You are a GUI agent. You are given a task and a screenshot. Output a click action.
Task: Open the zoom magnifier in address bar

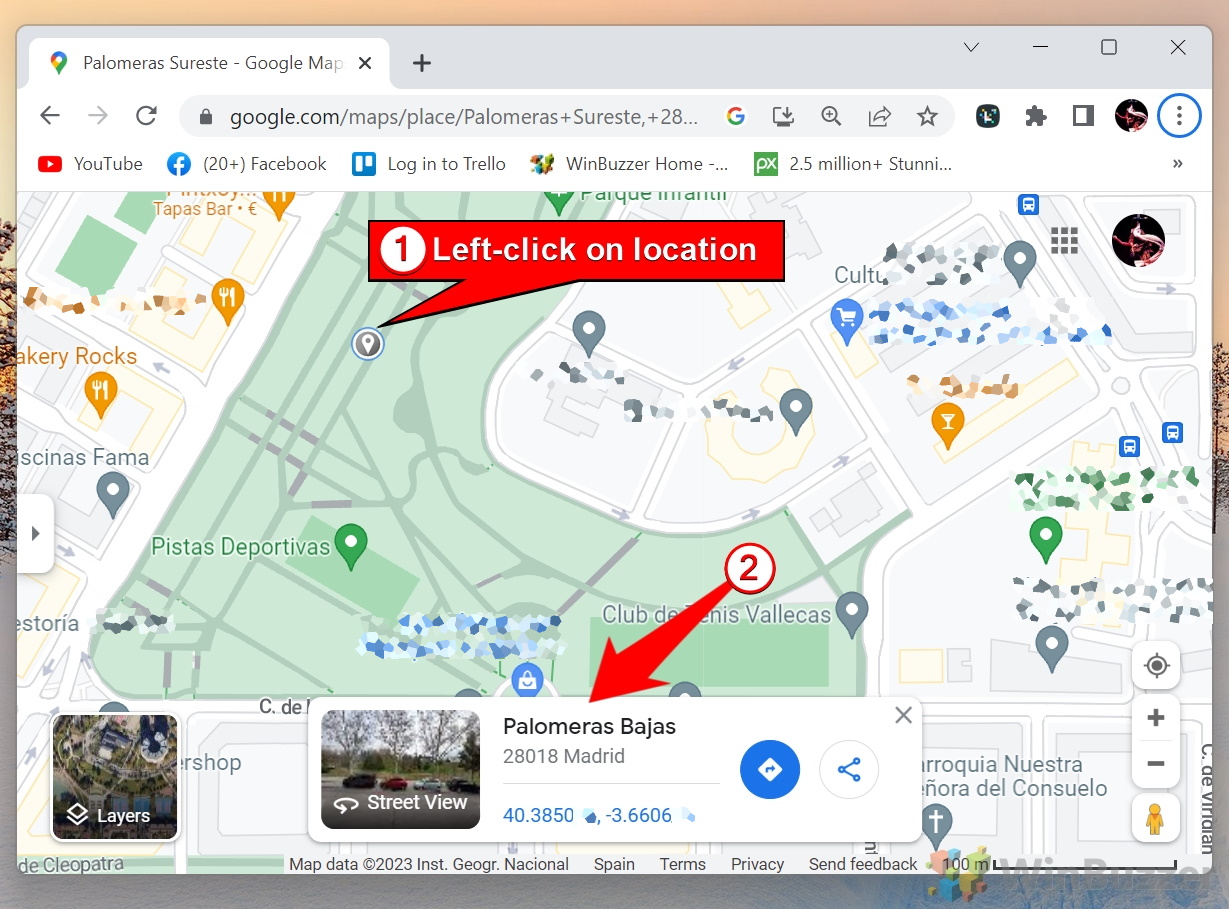coord(831,116)
